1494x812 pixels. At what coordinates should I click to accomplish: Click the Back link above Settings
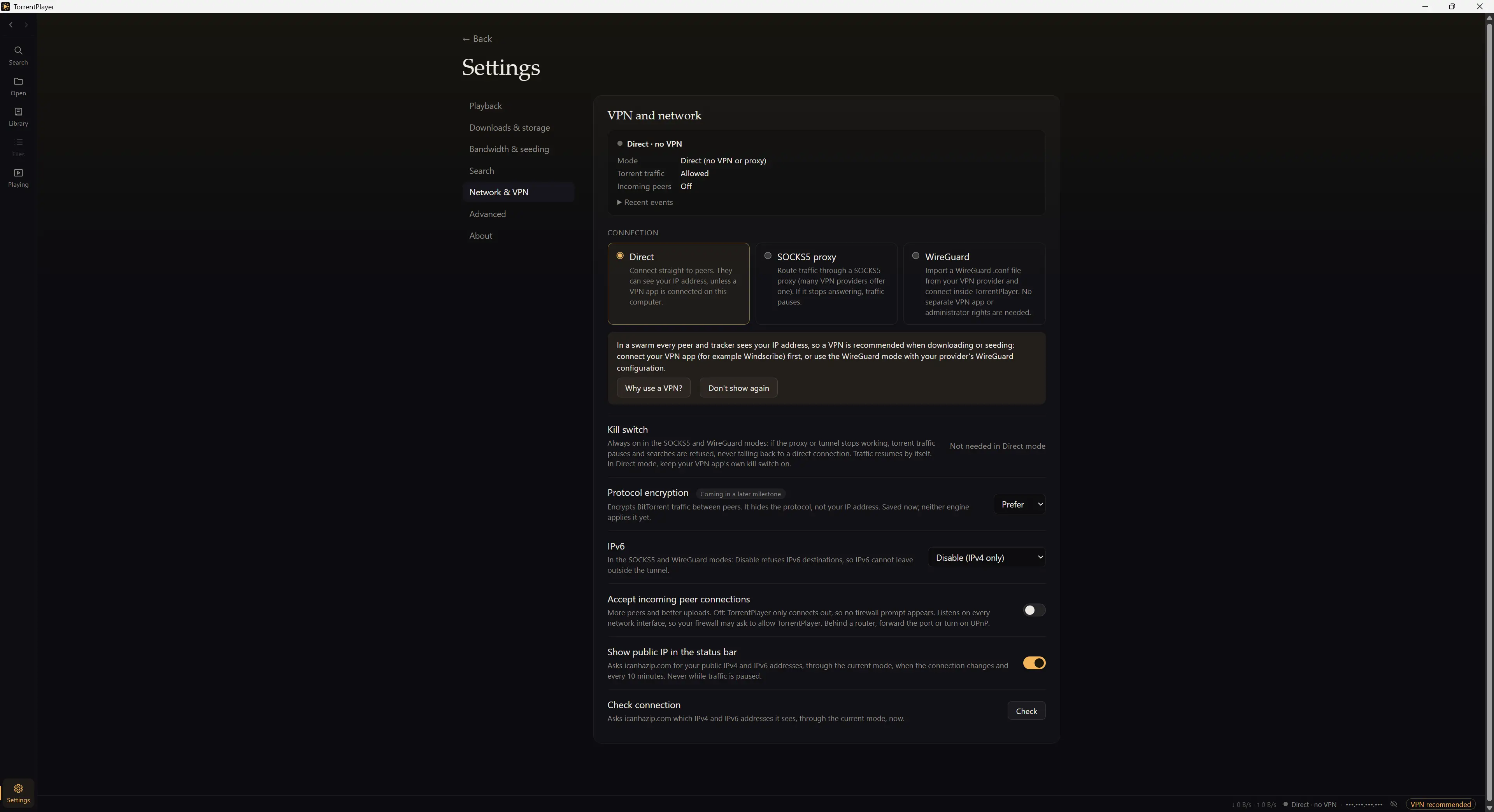(x=477, y=39)
